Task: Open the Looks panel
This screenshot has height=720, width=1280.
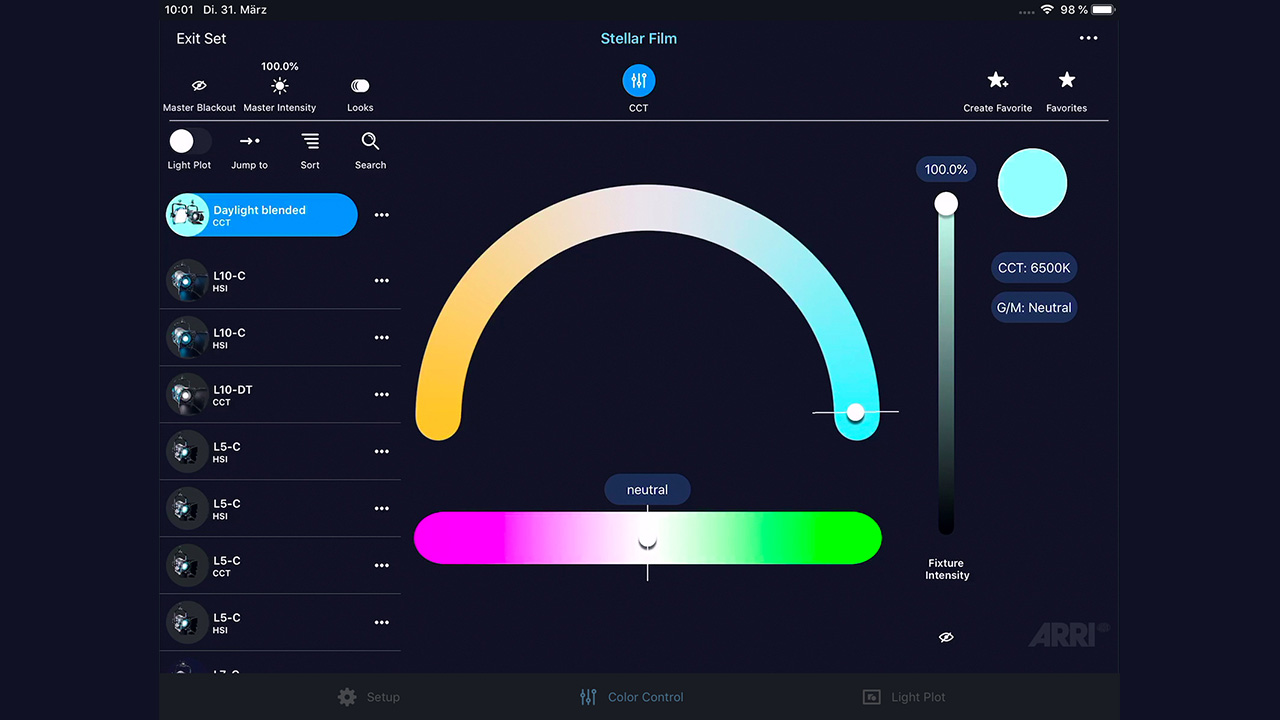Action: [360, 87]
